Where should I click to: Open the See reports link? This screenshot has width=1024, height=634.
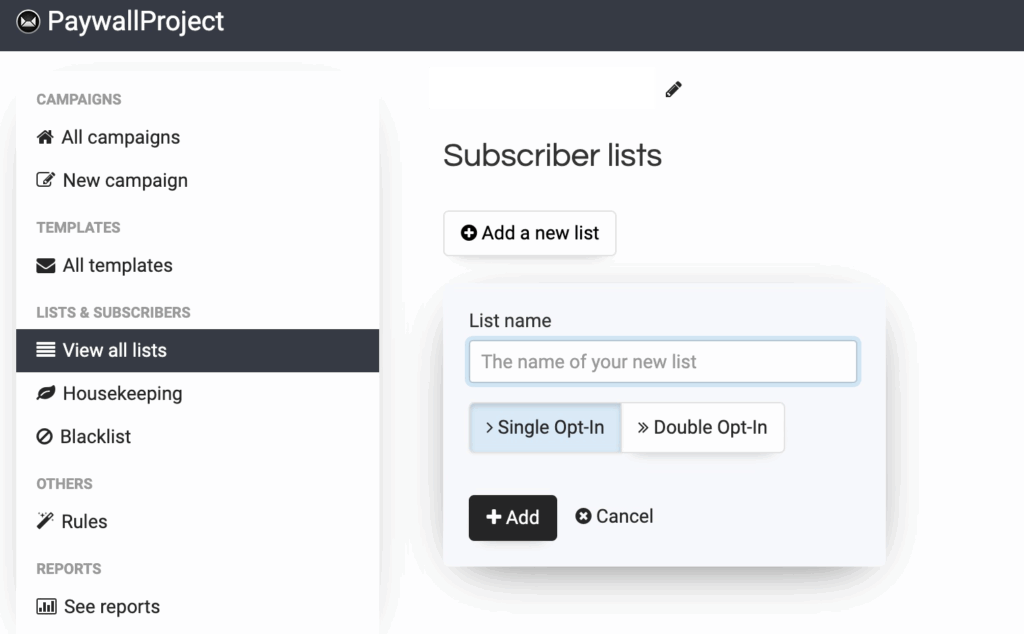[x=111, y=606]
